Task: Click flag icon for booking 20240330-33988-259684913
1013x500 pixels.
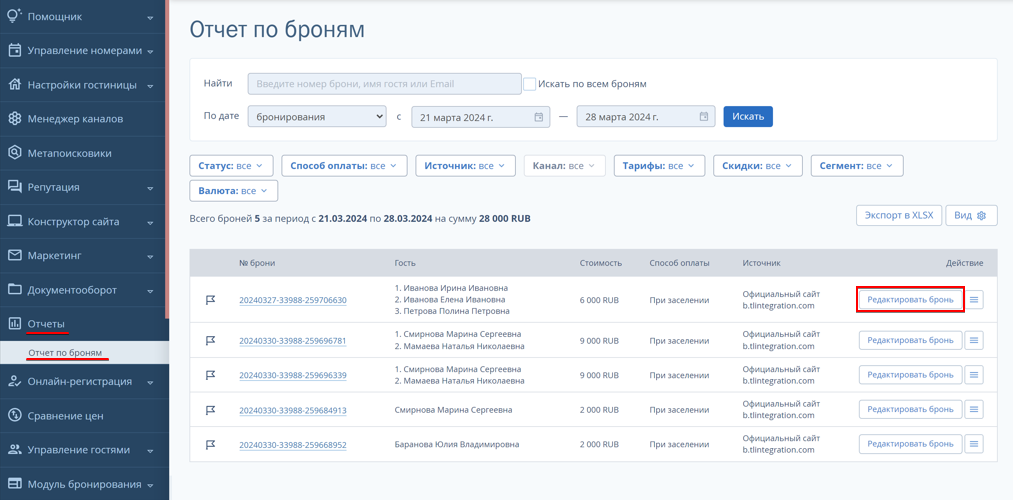Action: tap(210, 410)
